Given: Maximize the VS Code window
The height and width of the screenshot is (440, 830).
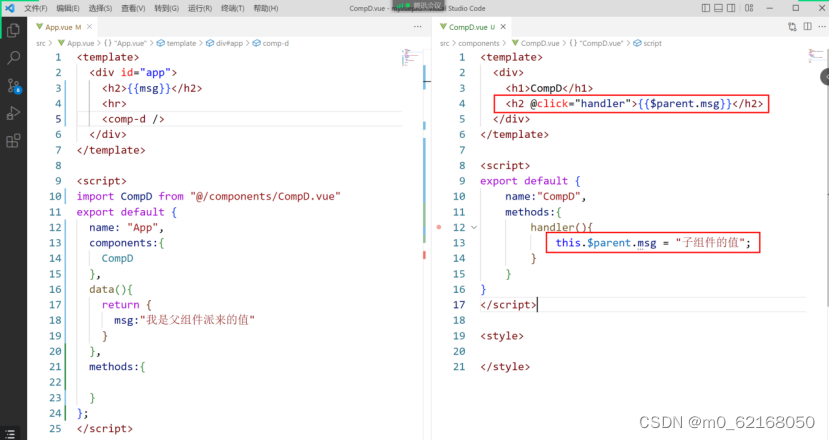Looking at the screenshot, I should pos(796,8).
